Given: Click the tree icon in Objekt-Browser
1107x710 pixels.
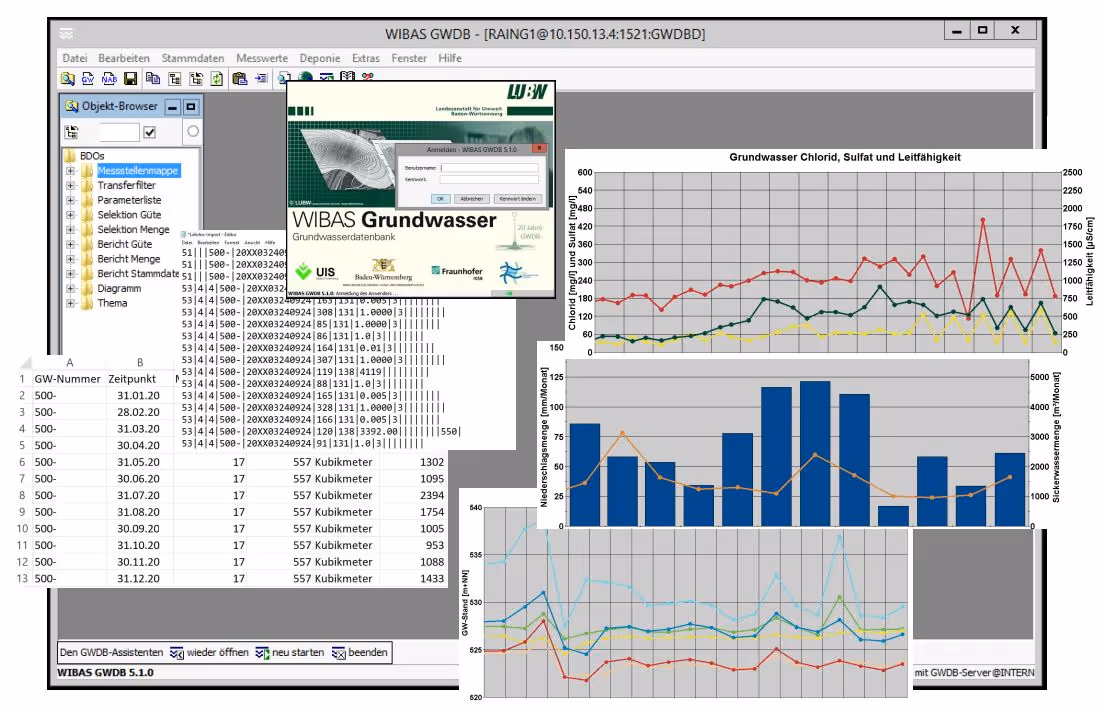Looking at the screenshot, I should pyautogui.click(x=71, y=132).
